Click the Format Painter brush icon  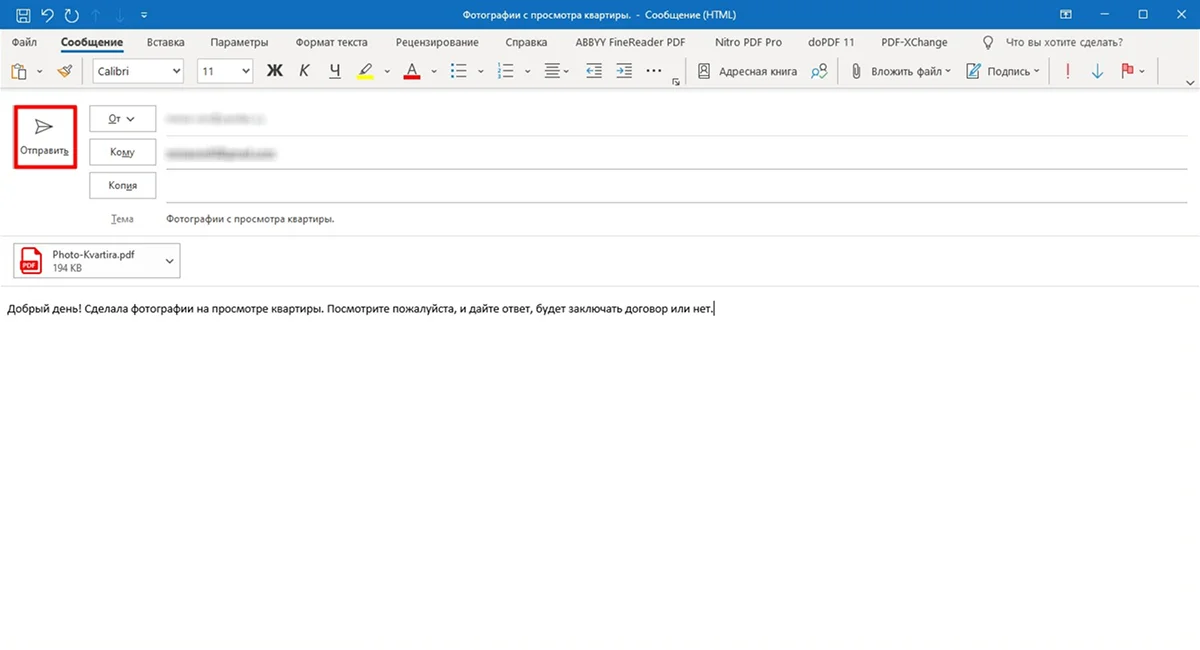65,71
